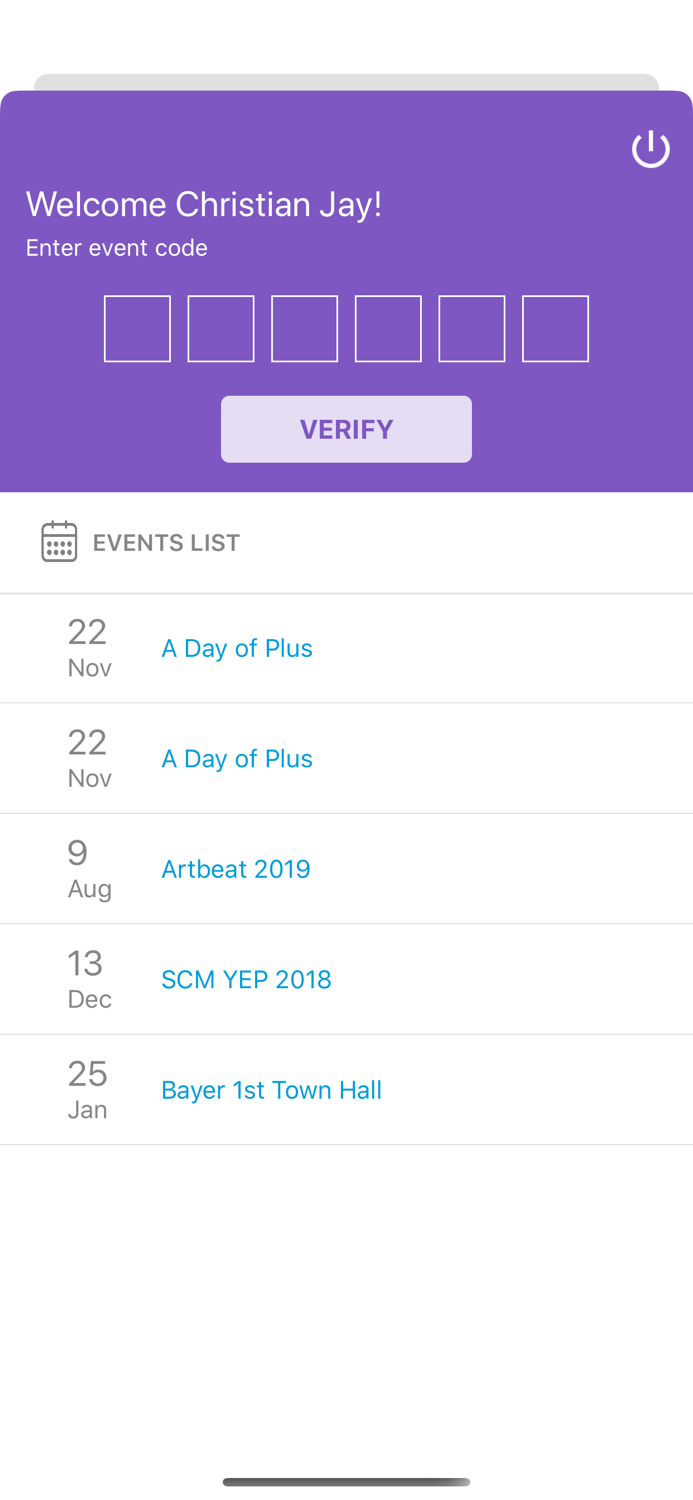
Task: Open the second A Day of Plus event
Action: click(x=237, y=758)
